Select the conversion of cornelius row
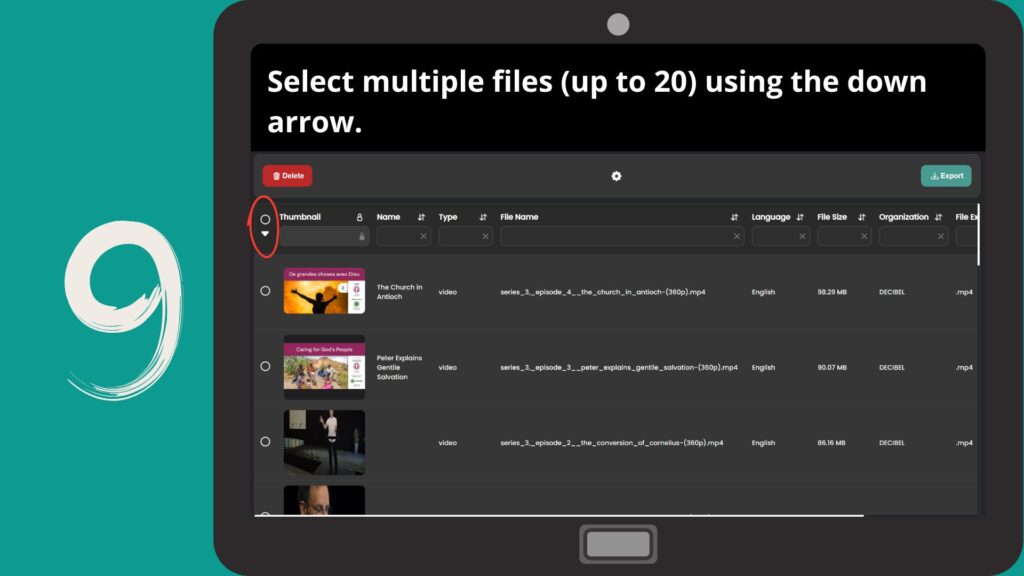 click(x=265, y=441)
